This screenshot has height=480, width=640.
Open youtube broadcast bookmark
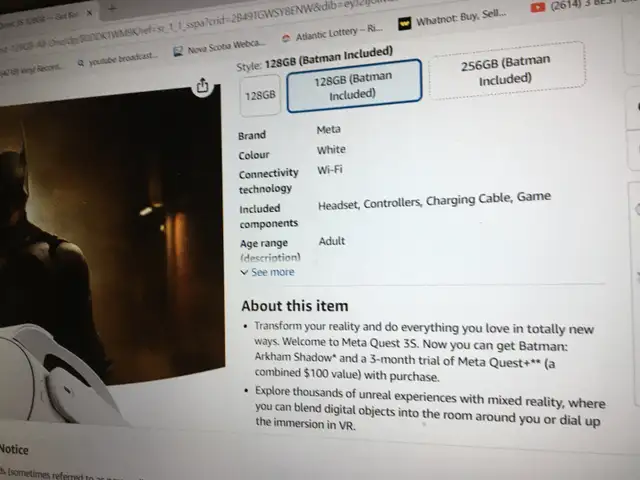click(117, 59)
